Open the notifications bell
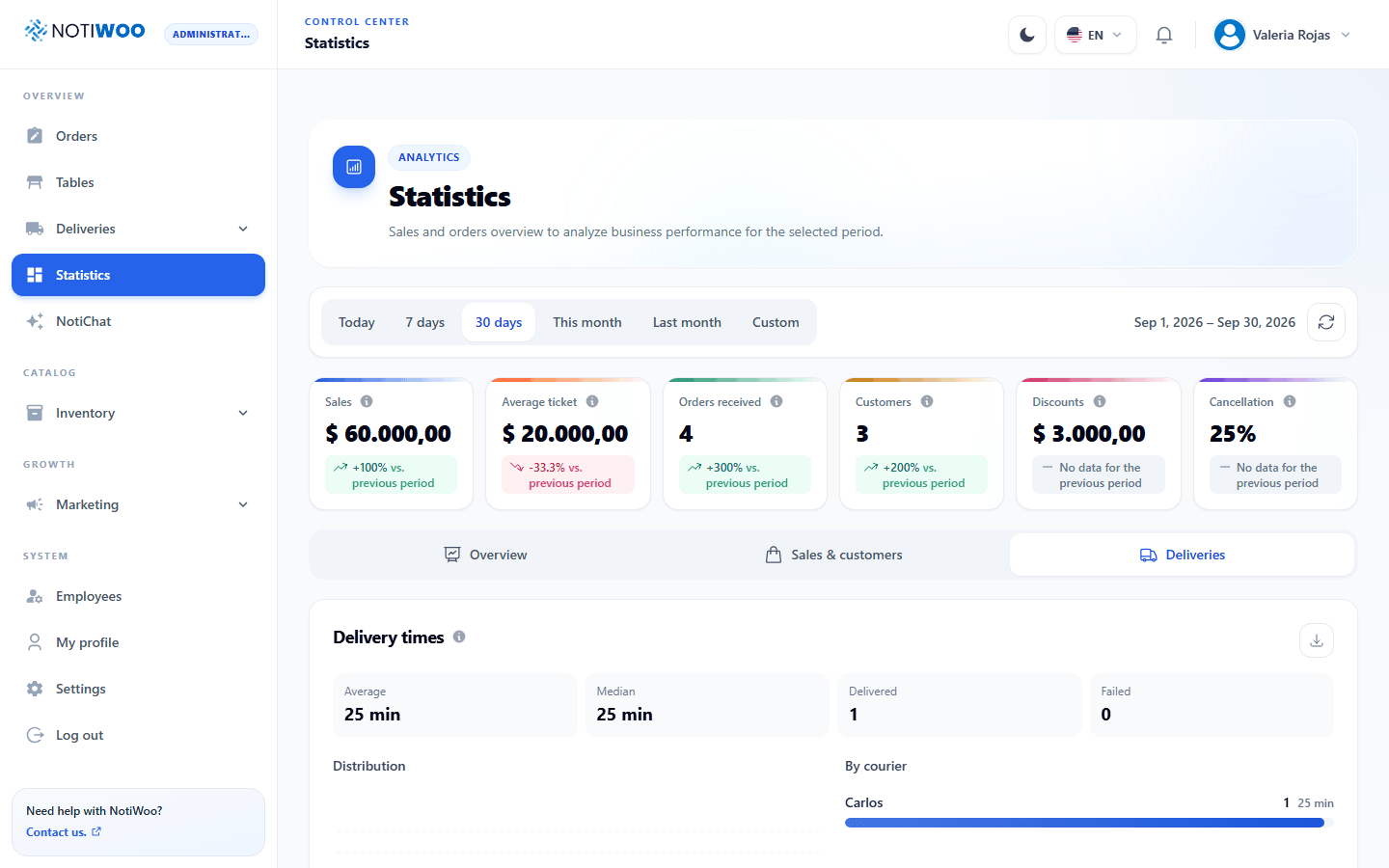This screenshot has height=868, width=1389. pyautogui.click(x=1164, y=35)
